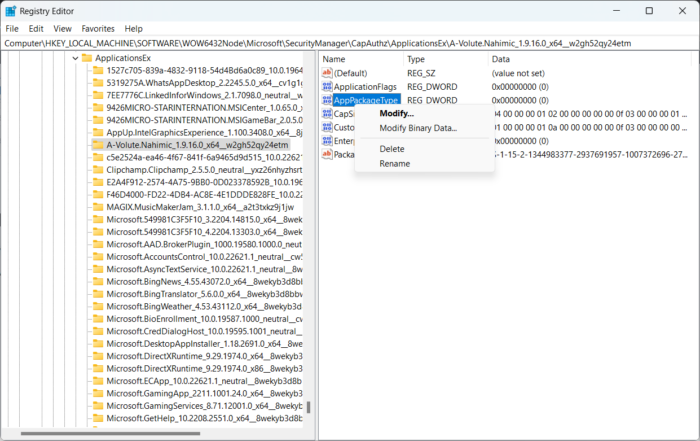The image size is (700, 441).
Task: Select the Microsoft.BingTranslator key
Action: coord(204,294)
